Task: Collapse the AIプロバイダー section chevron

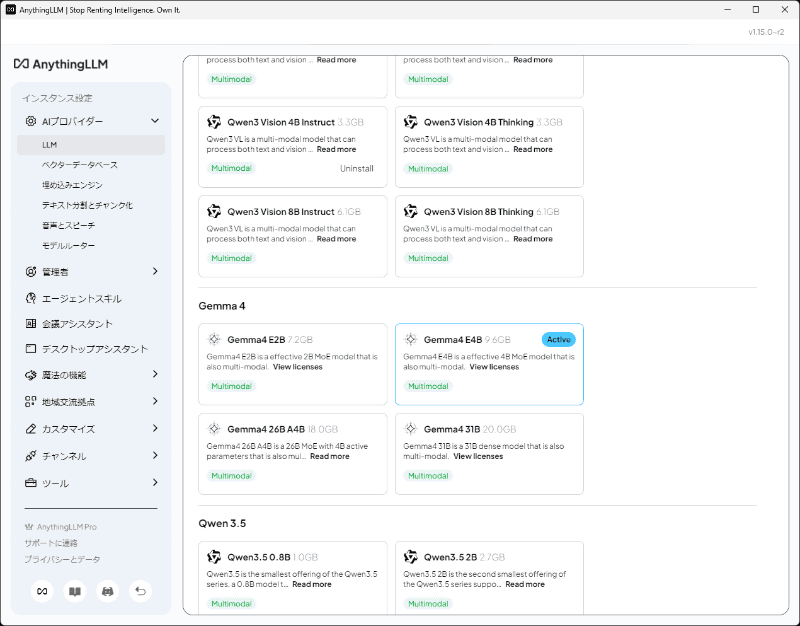Action: [x=155, y=121]
